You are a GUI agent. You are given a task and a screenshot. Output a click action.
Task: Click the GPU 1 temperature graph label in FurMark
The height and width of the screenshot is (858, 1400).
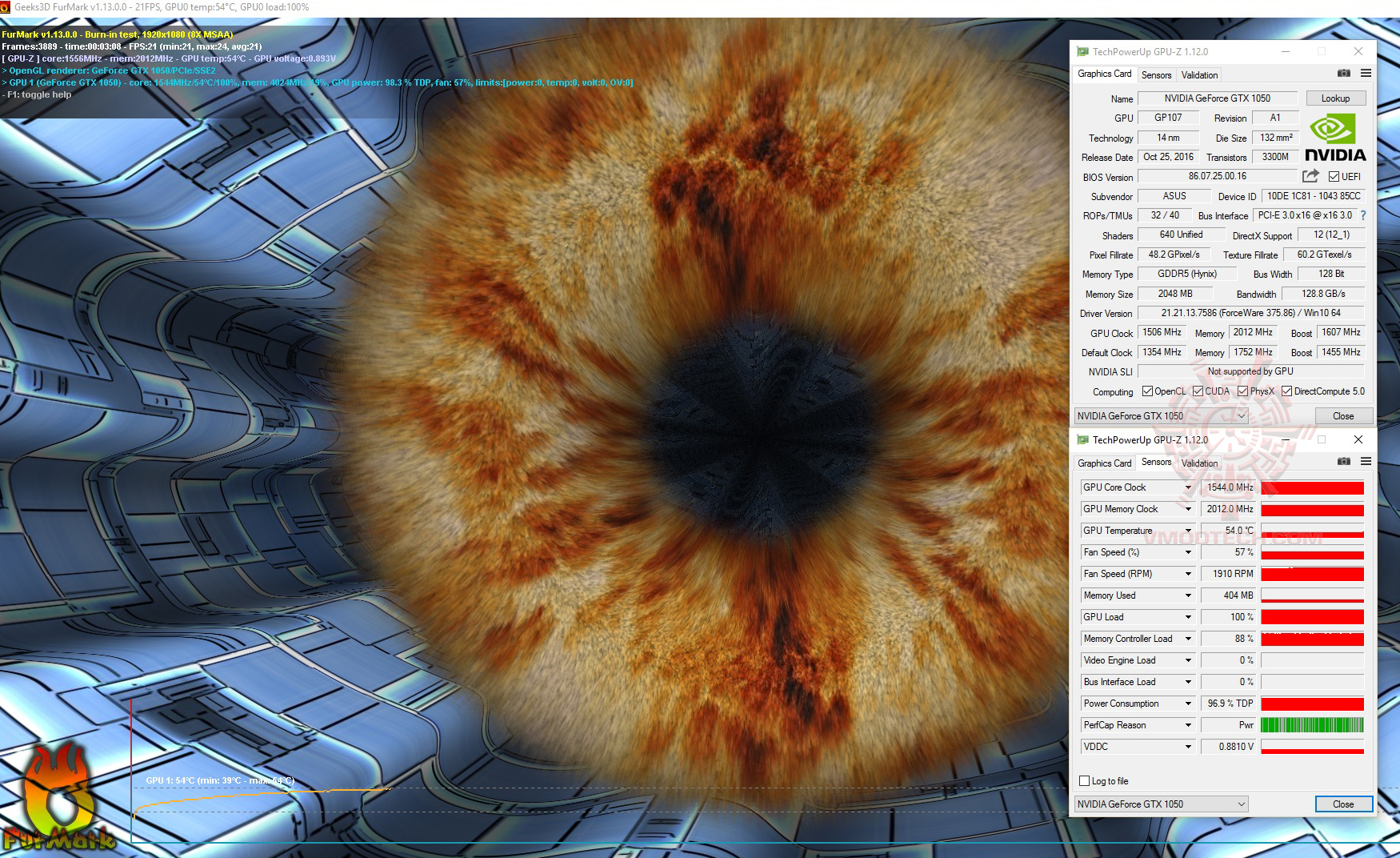point(220,780)
